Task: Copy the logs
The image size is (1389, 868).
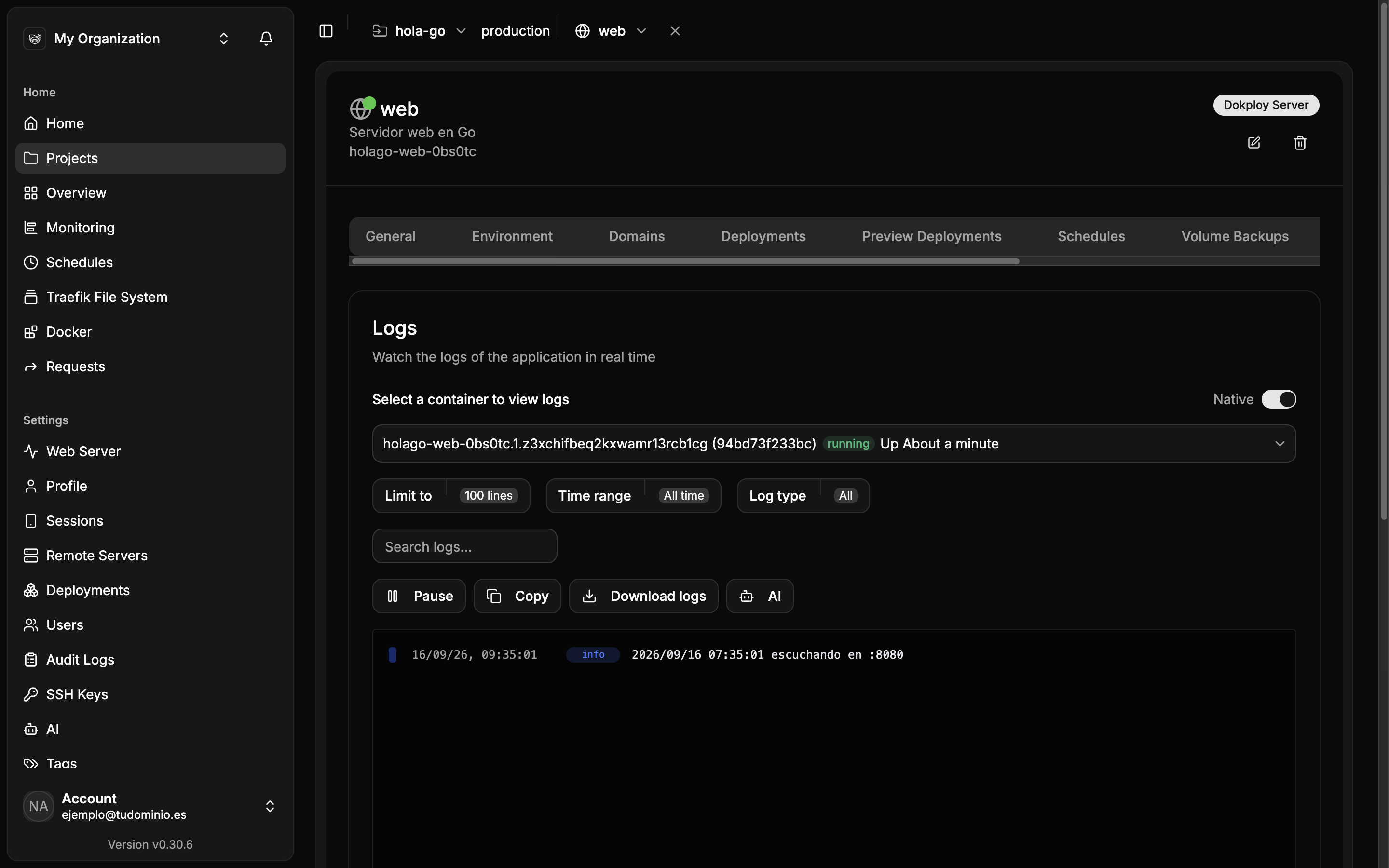Action: point(517,596)
